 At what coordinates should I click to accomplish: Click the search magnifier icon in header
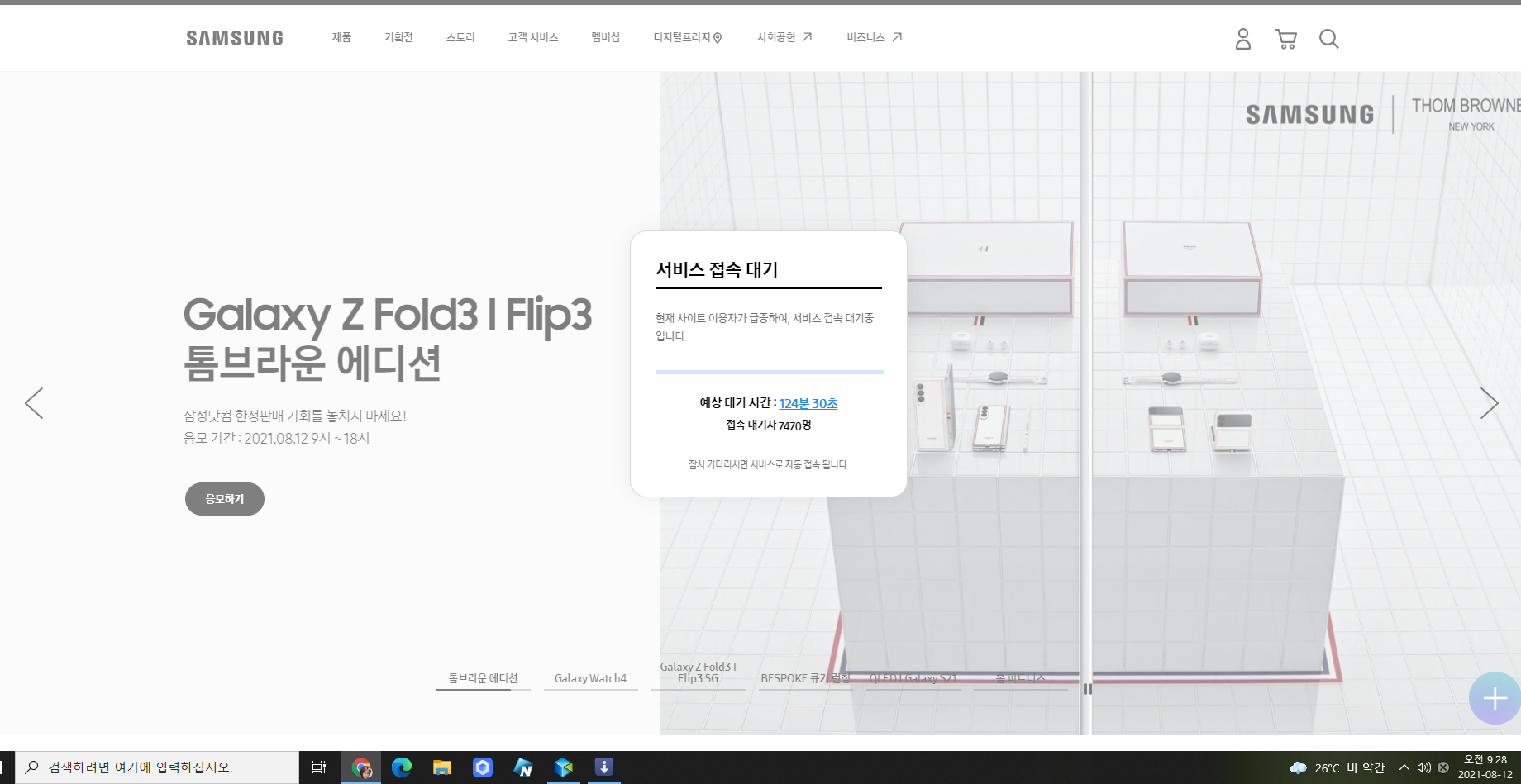point(1328,39)
